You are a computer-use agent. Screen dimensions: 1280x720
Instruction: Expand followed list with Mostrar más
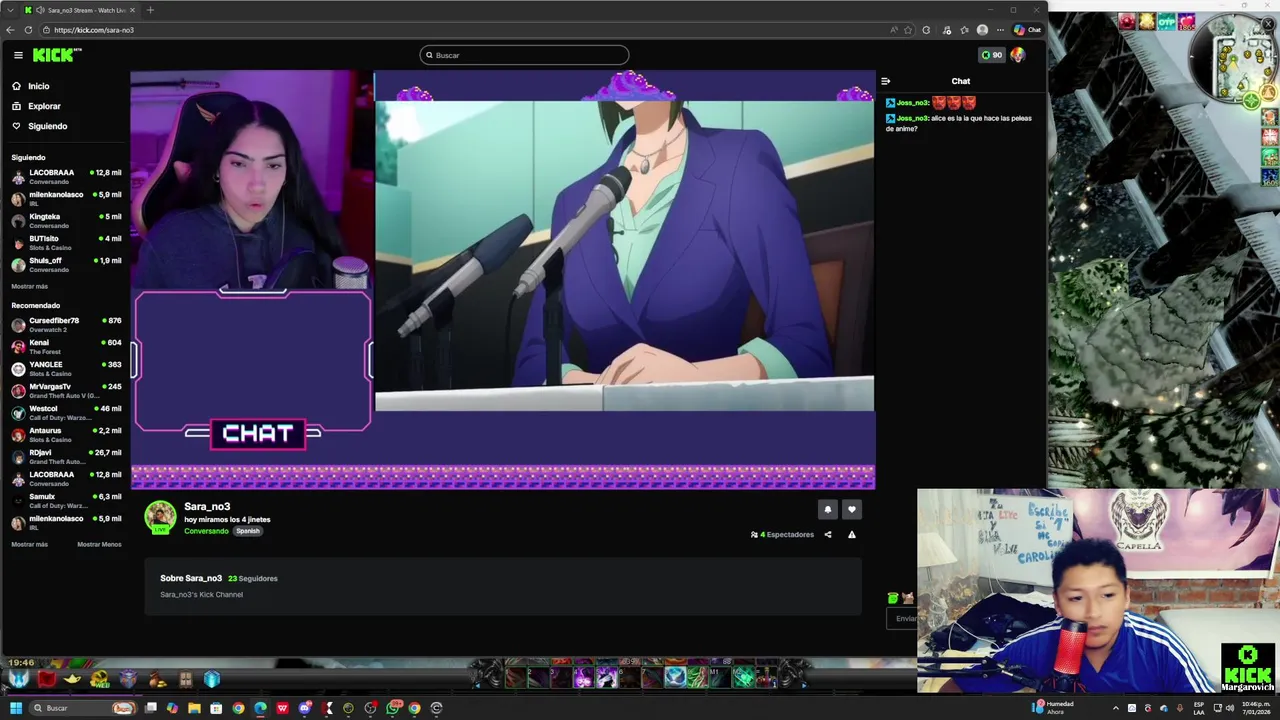[29, 286]
